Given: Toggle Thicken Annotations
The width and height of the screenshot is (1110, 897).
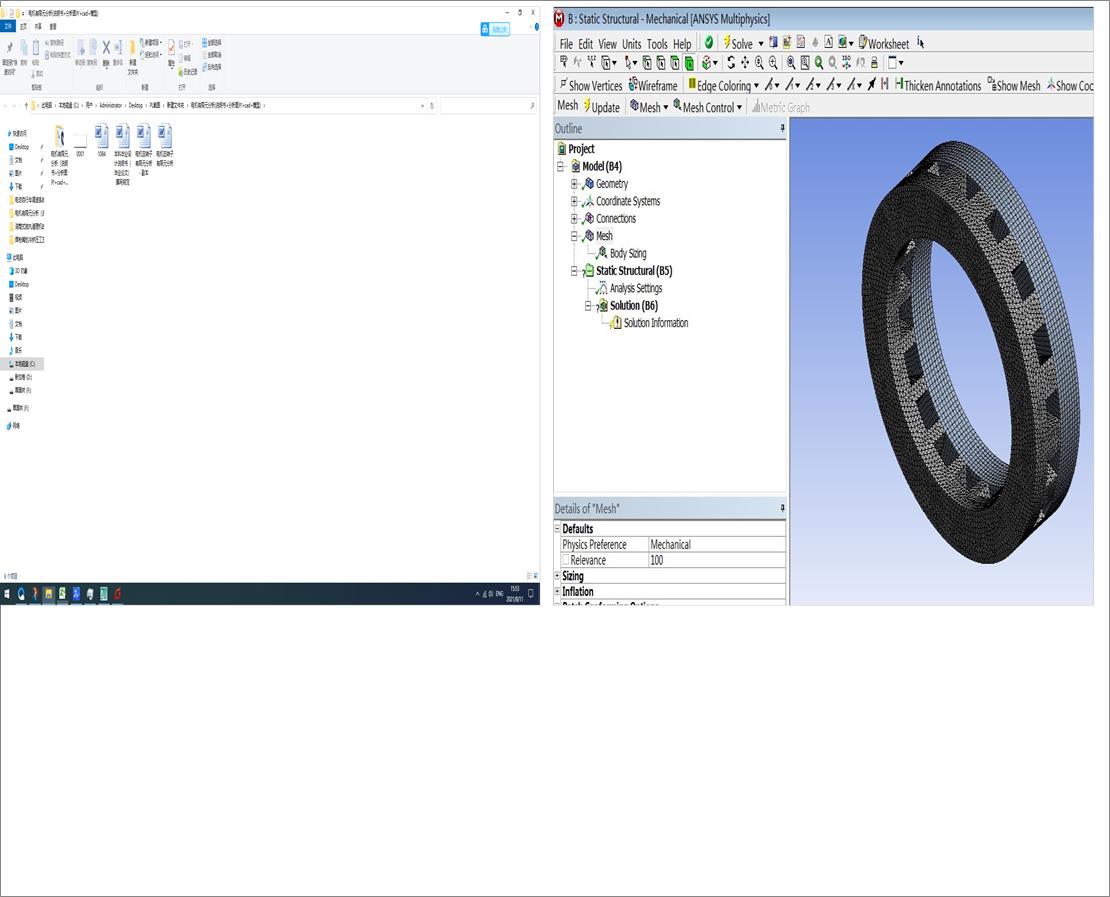Looking at the screenshot, I should (938, 86).
